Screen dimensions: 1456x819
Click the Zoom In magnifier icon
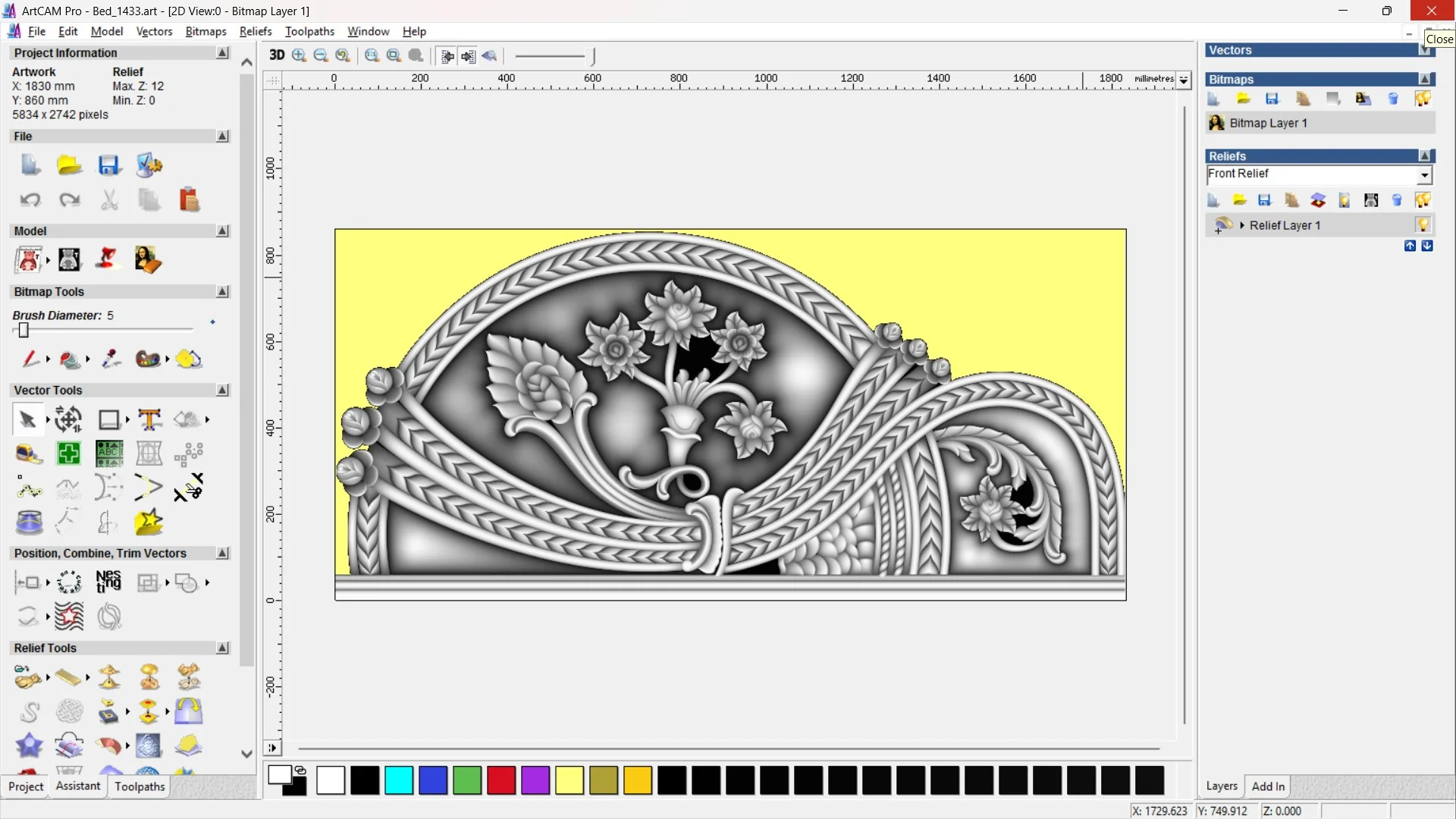[x=299, y=55]
